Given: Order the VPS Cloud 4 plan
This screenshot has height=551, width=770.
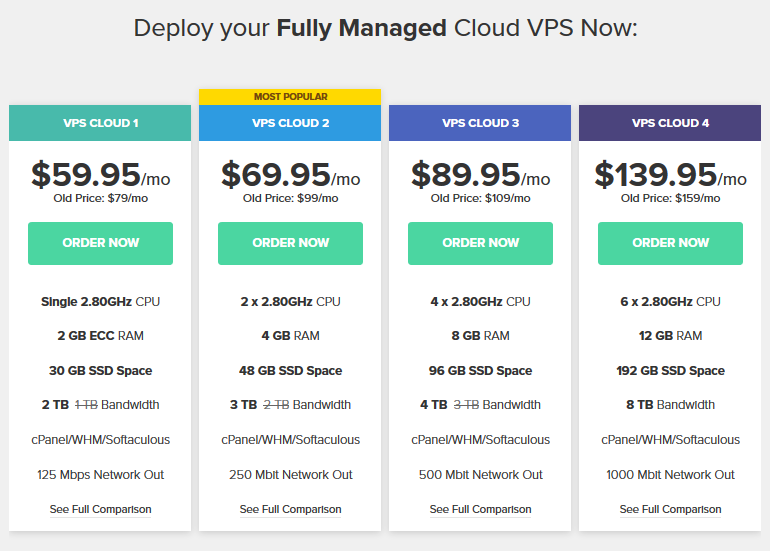Looking at the screenshot, I should (670, 243).
